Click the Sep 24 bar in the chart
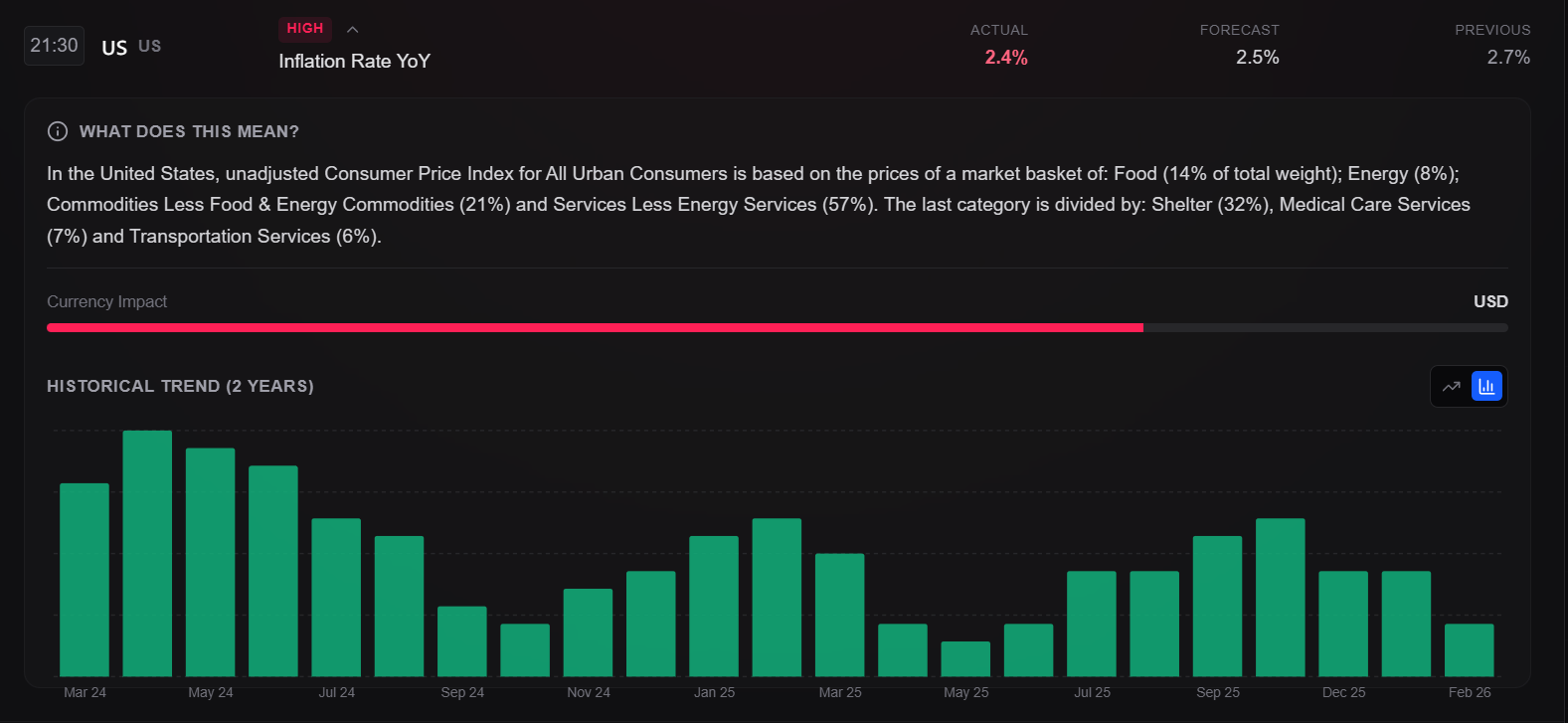This screenshot has height=723, width=1568. point(462,641)
